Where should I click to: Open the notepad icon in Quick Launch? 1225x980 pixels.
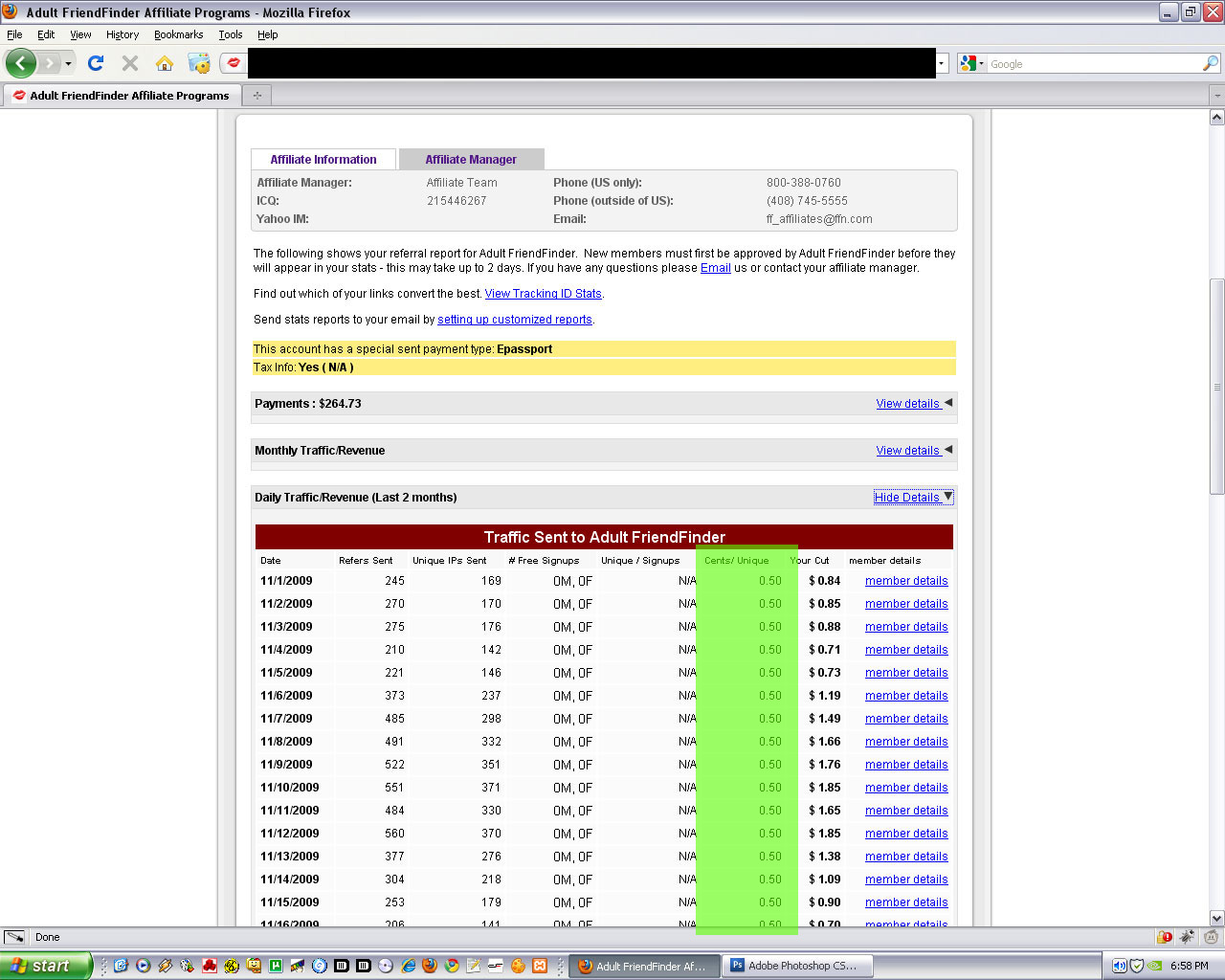pyautogui.click(x=474, y=966)
